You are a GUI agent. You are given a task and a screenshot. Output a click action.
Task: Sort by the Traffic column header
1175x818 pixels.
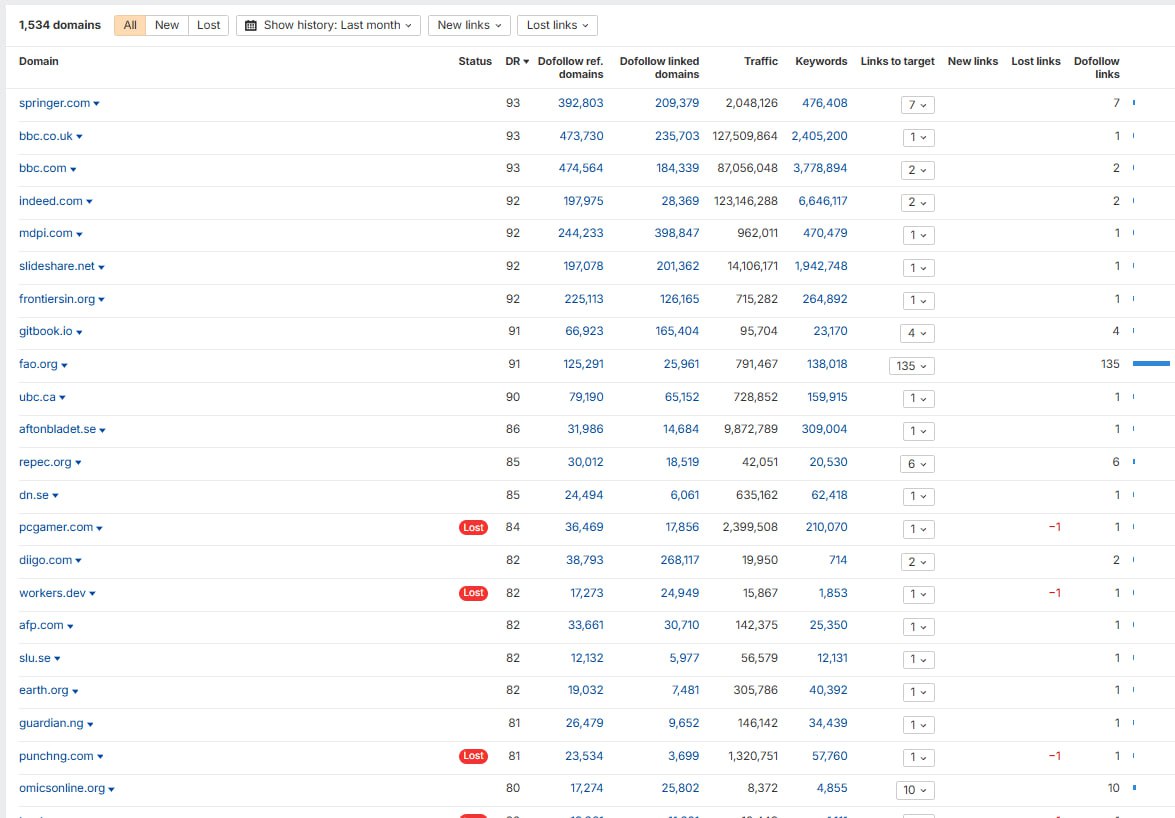(x=760, y=61)
